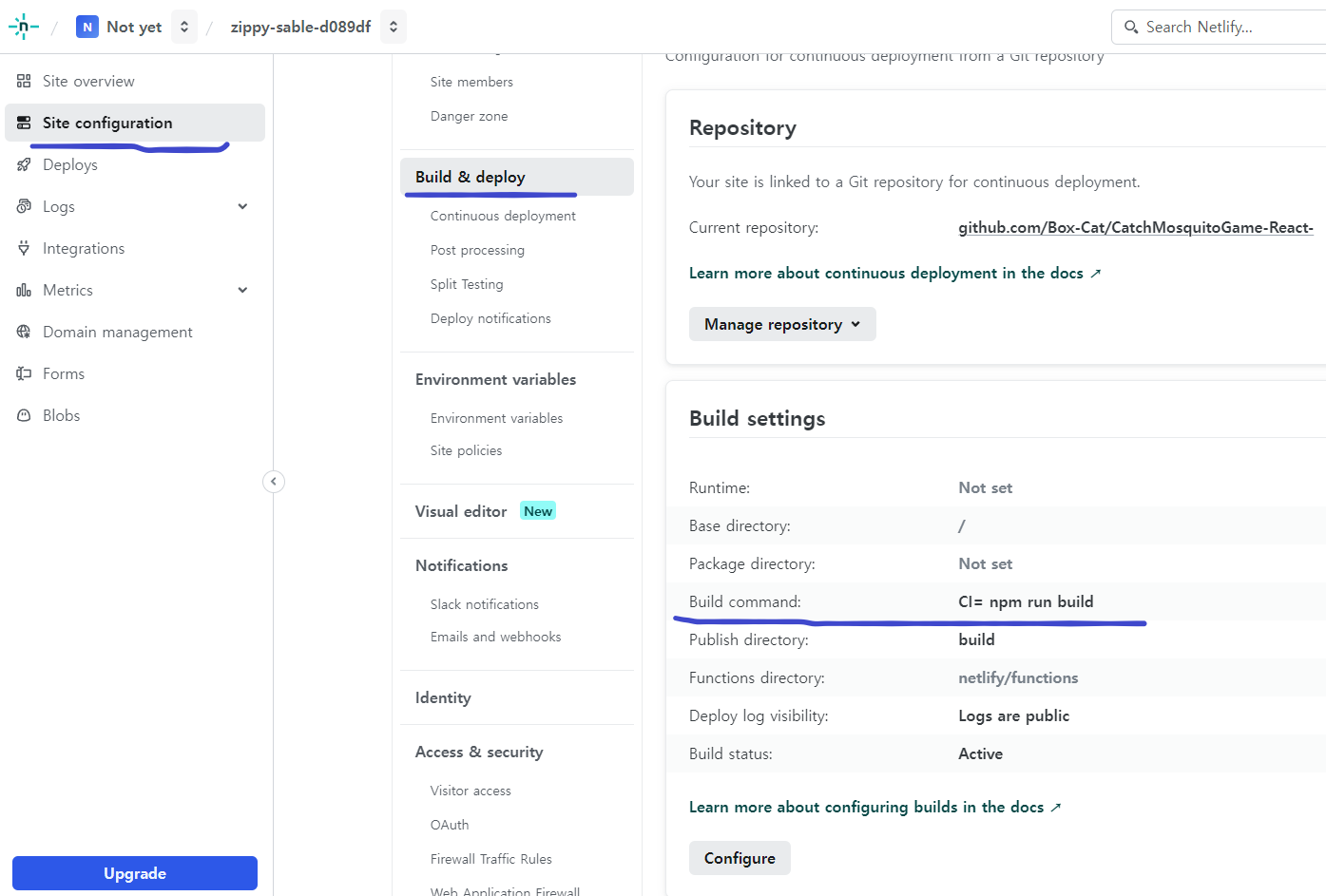Click the Blobs icon
Screen dimensions: 1326x896
tap(24, 415)
